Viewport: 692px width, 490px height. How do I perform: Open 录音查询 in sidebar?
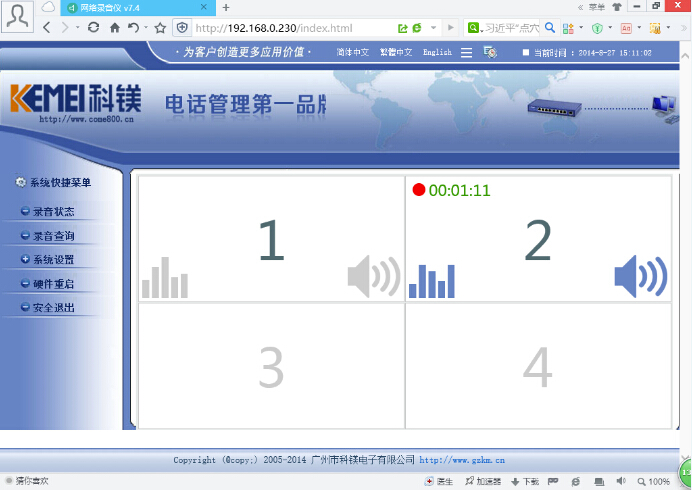(53, 236)
